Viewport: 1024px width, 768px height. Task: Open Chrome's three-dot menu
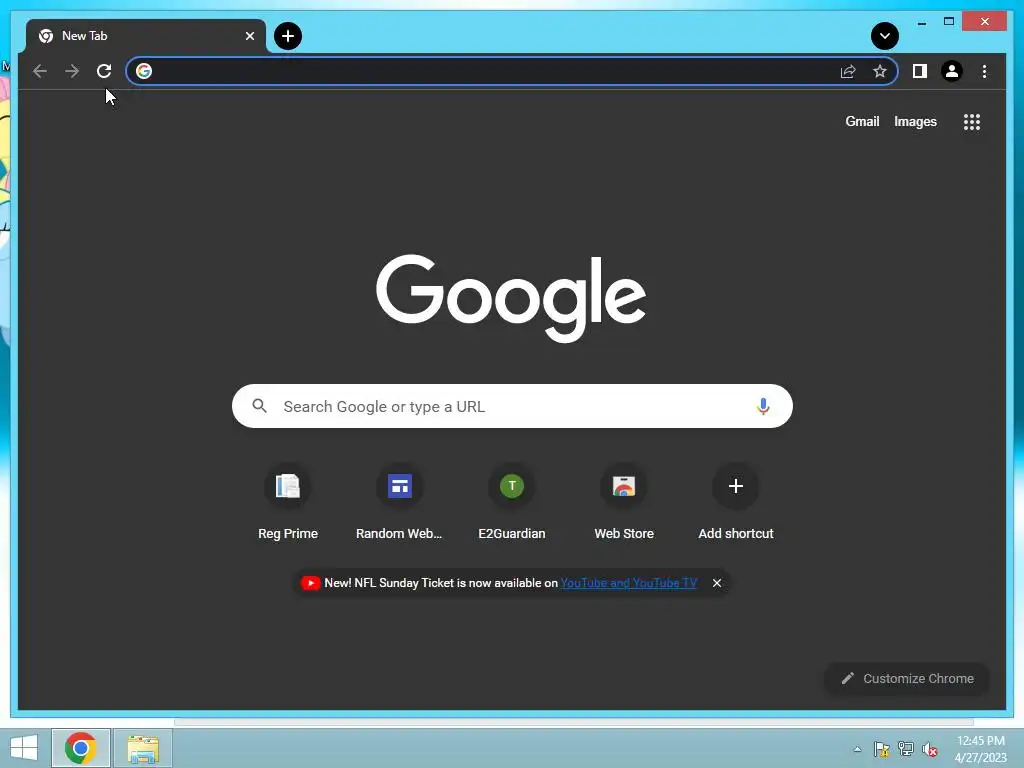click(984, 71)
